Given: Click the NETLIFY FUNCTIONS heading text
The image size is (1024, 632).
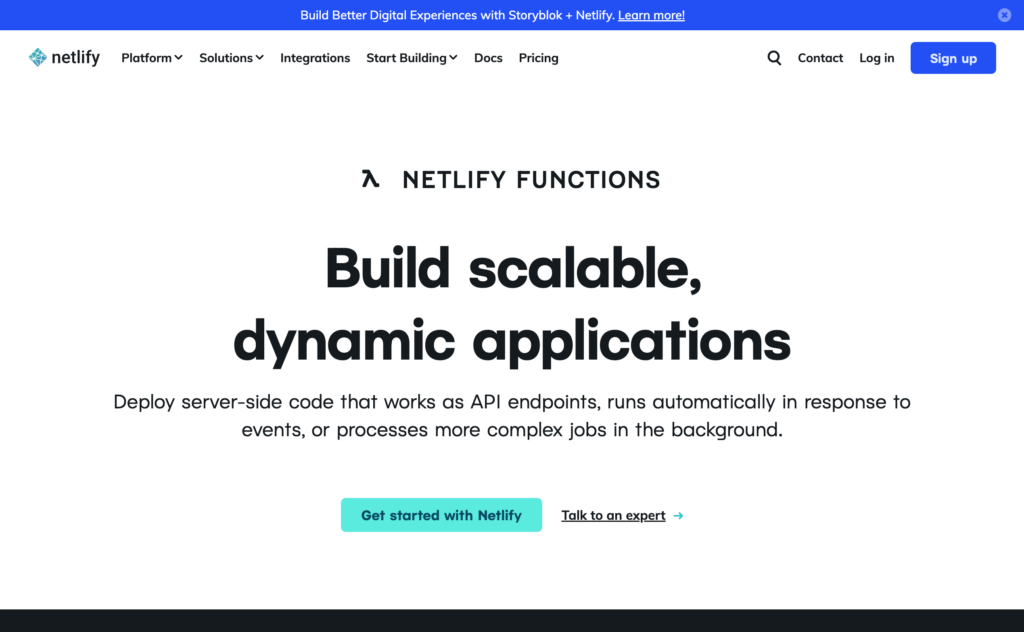Looking at the screenshot, I should point(531,180).
